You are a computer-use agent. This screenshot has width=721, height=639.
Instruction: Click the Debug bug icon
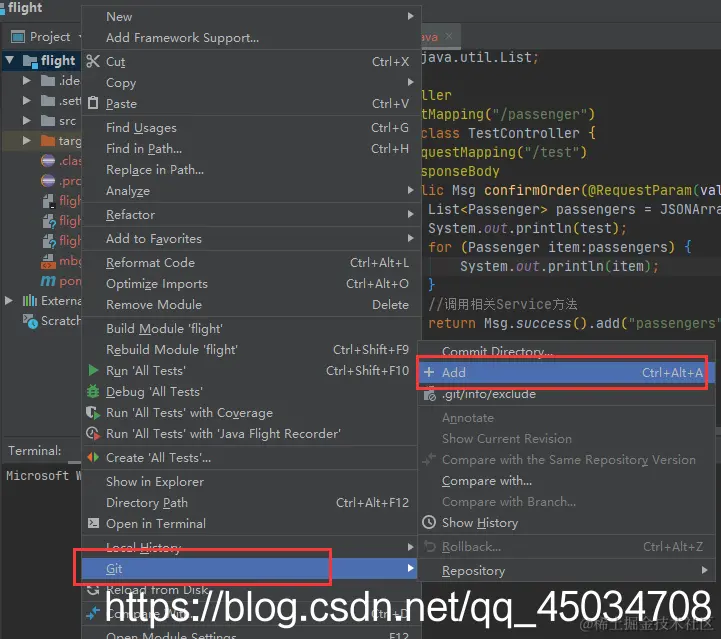pyautogui.click(x=93, y=391)
